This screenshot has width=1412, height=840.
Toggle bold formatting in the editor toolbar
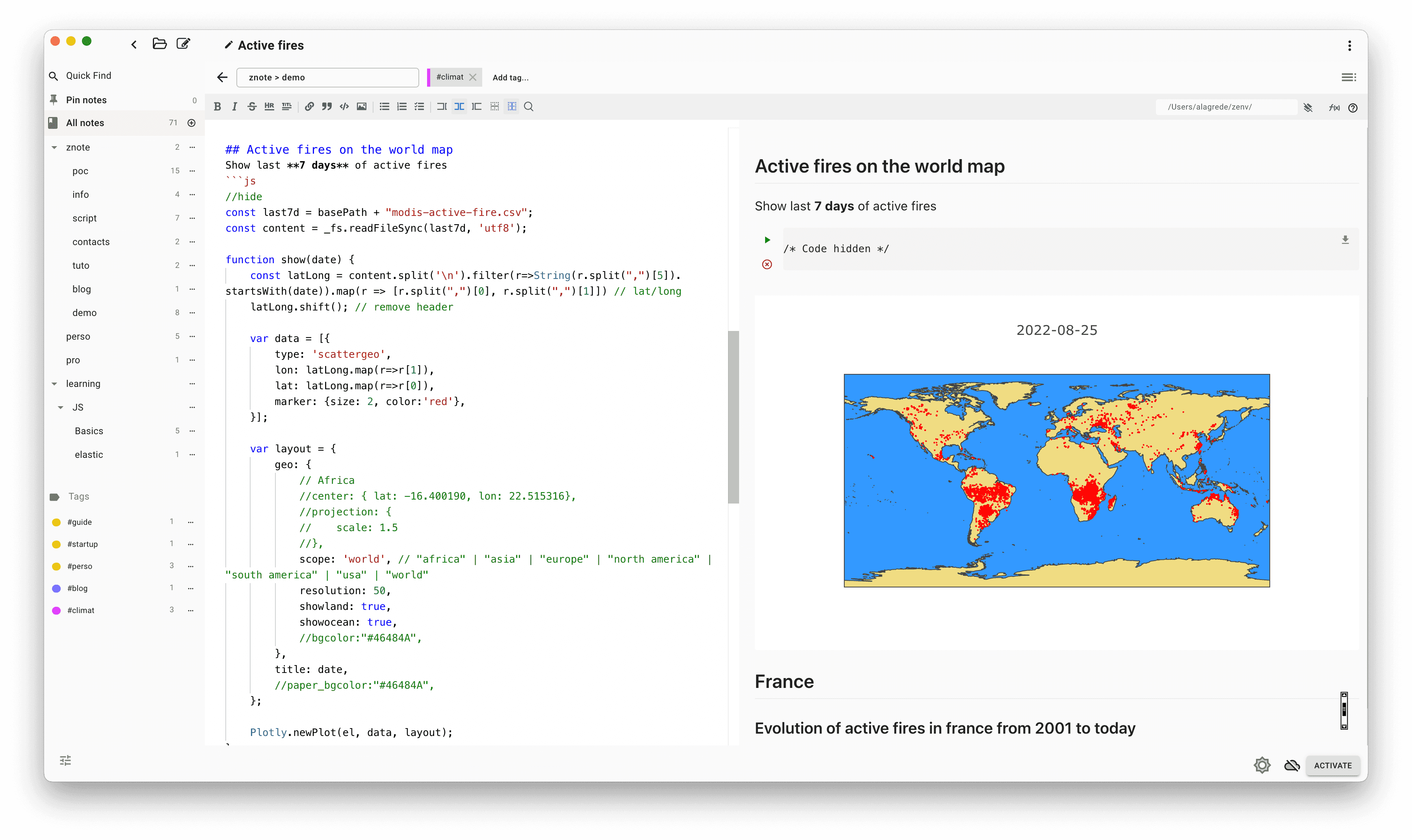click(x=217, y=106)
